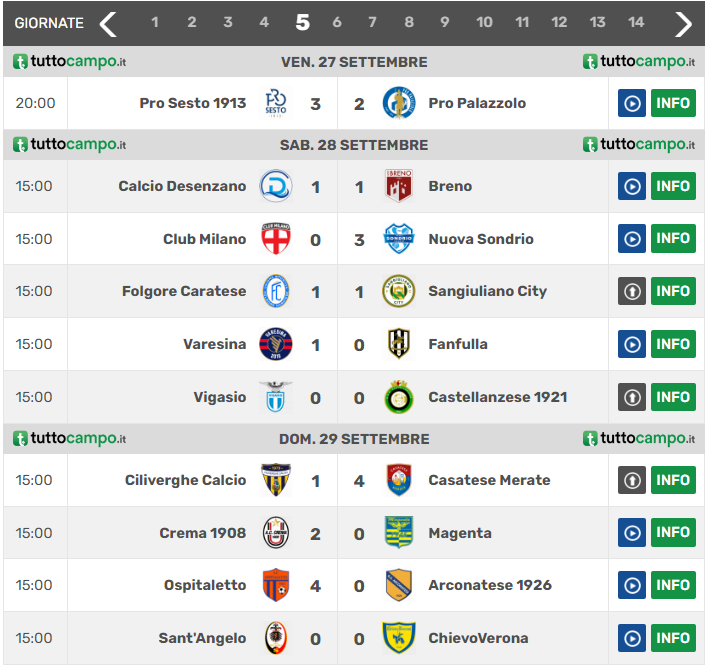Switch to matchday 14
This screenshot has height=667, width=705.
636,23
